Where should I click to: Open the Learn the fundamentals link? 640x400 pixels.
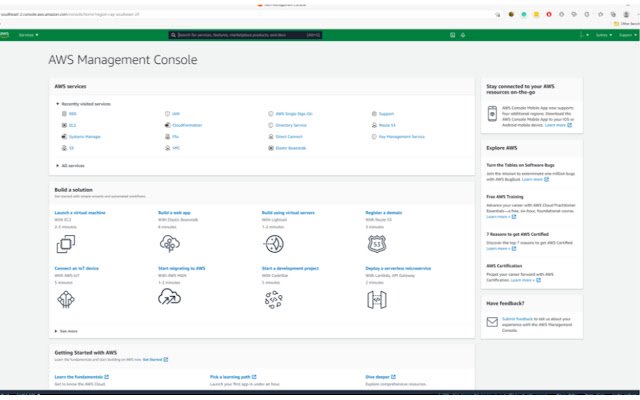point(82,377)
